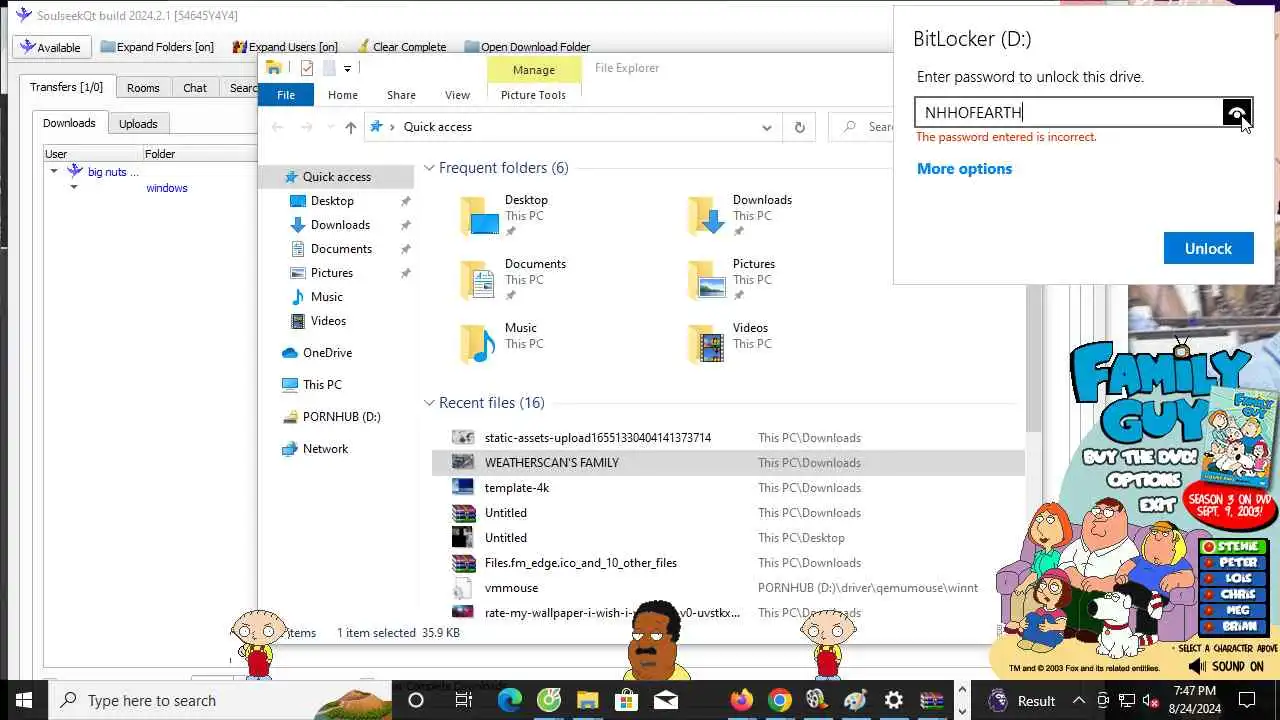Select STEWIE in Family Guy character list
Image resolution: width=1280 pixels, height=720 pixels.
point(1234,547)
